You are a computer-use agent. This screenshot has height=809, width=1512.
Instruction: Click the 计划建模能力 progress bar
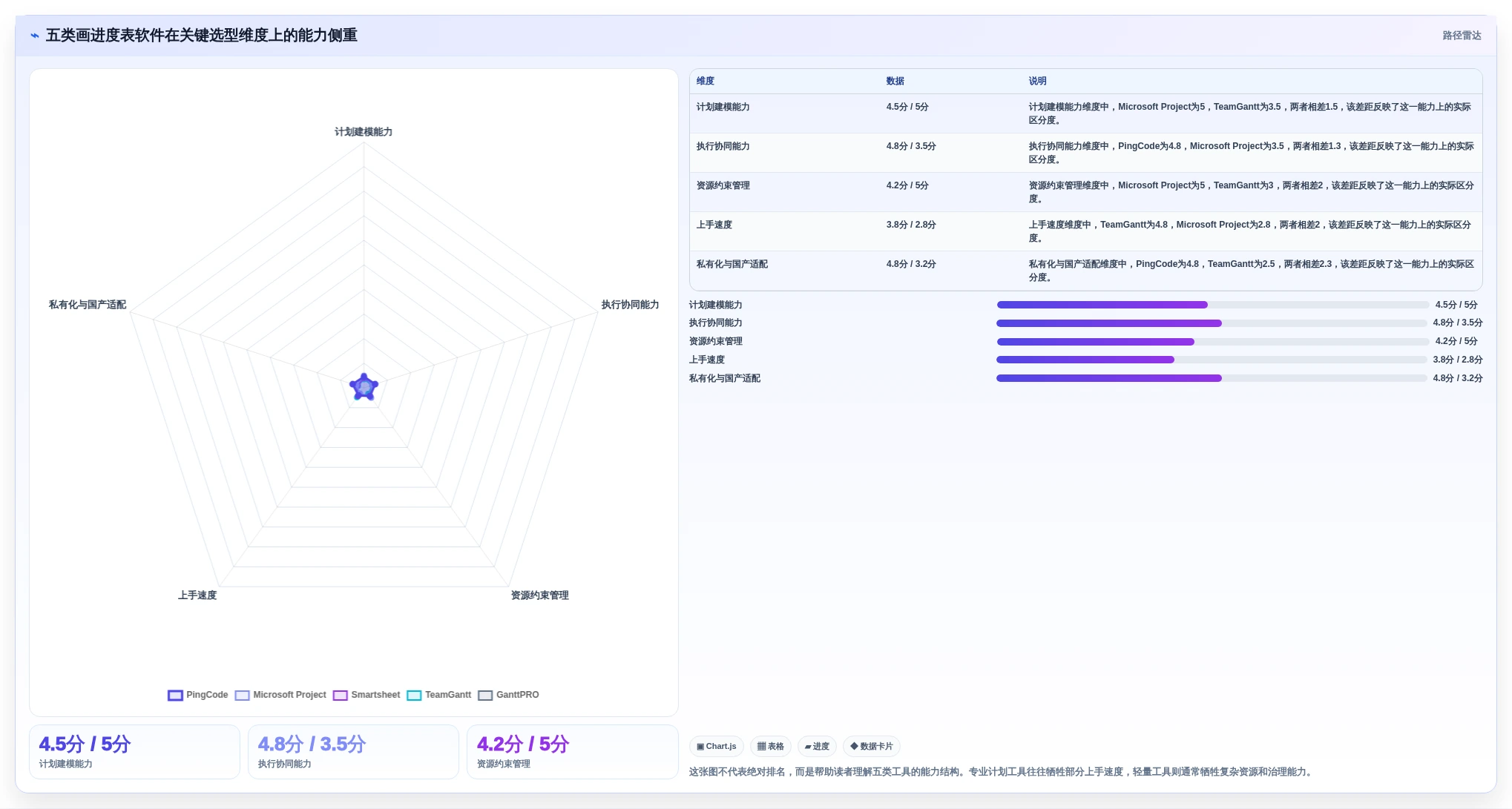(x=1213, y=305)
